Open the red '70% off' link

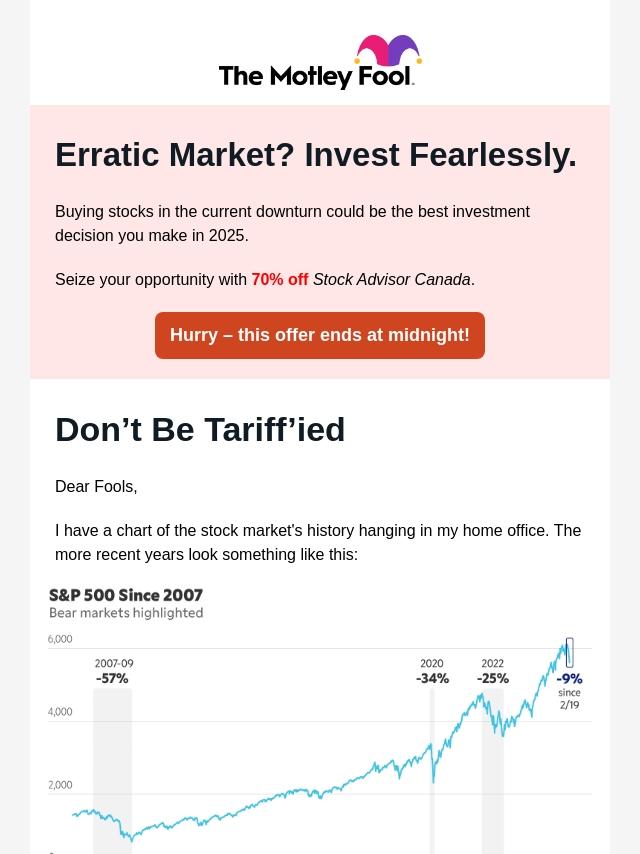[280, 280]
